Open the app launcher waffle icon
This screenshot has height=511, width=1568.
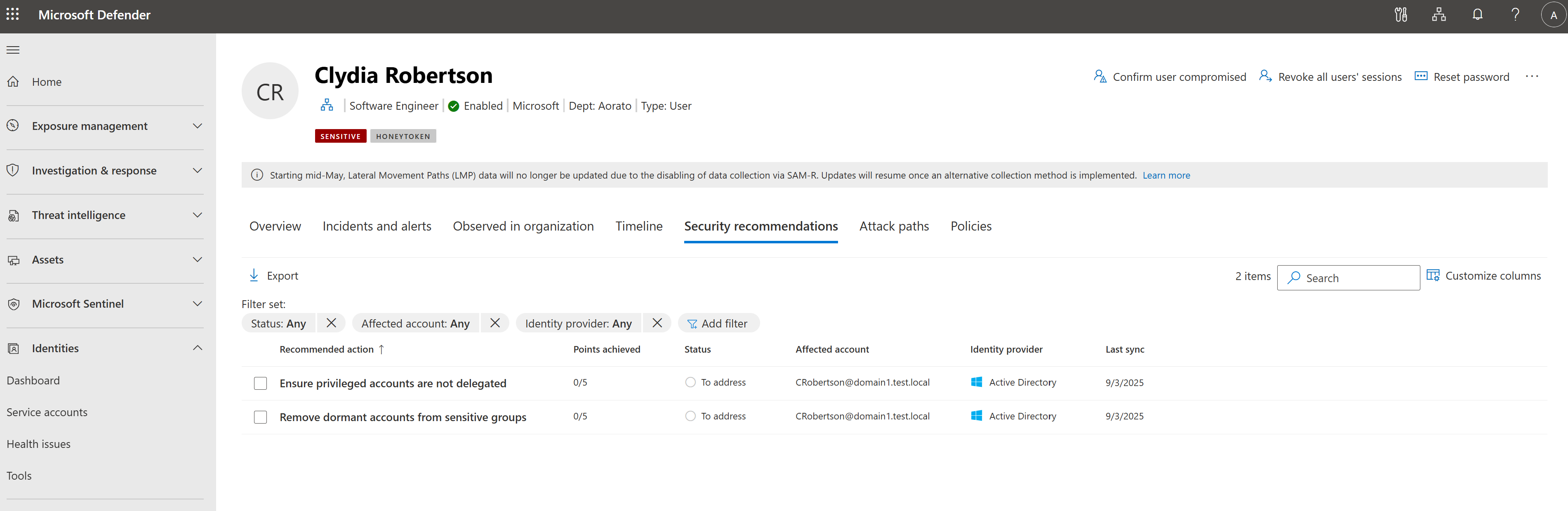tap(13, 14)
